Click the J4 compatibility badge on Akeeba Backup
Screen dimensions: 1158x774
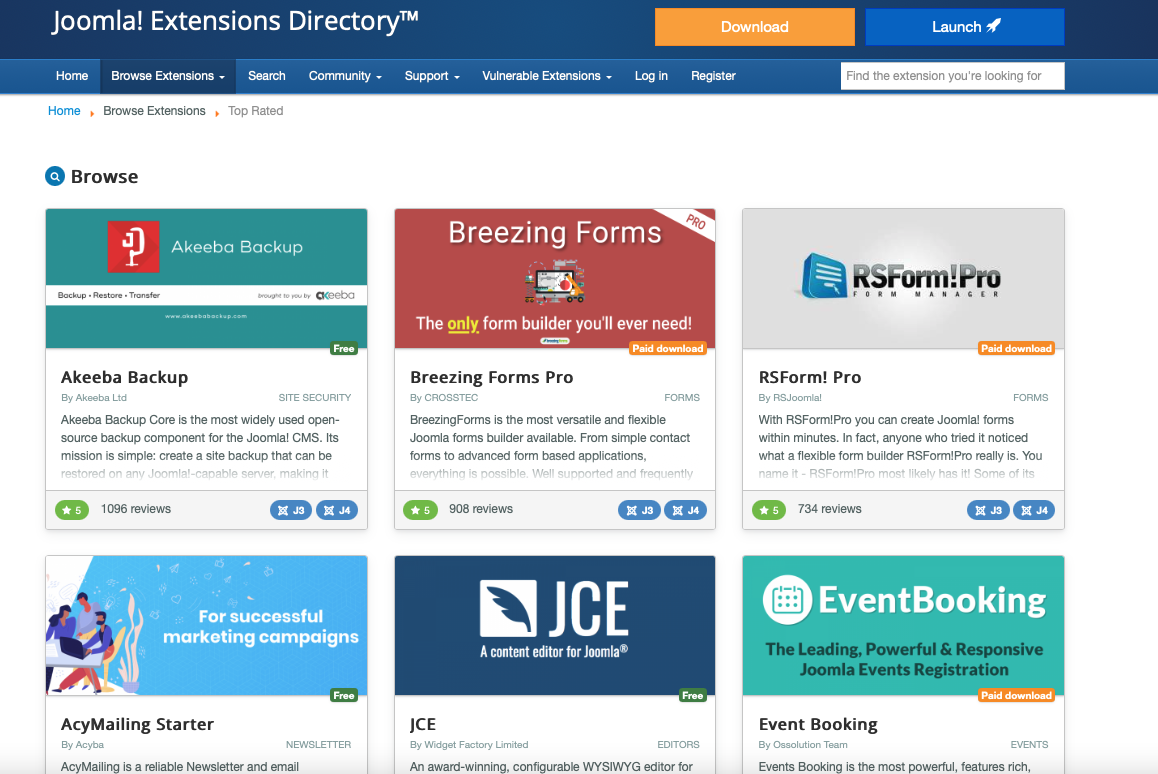click(x=337, y=510)
